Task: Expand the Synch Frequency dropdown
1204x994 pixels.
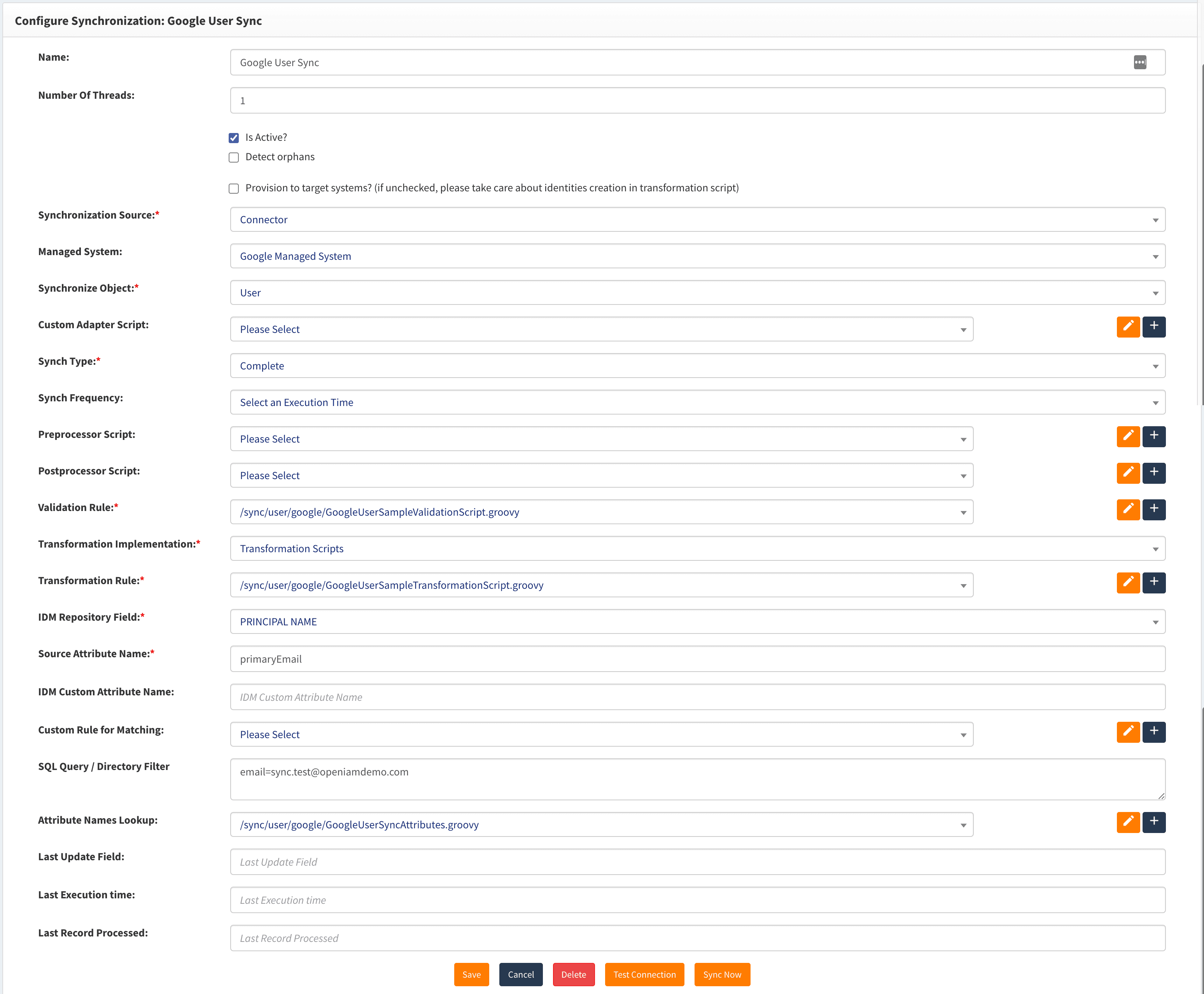Action: [x=697, y=402]
